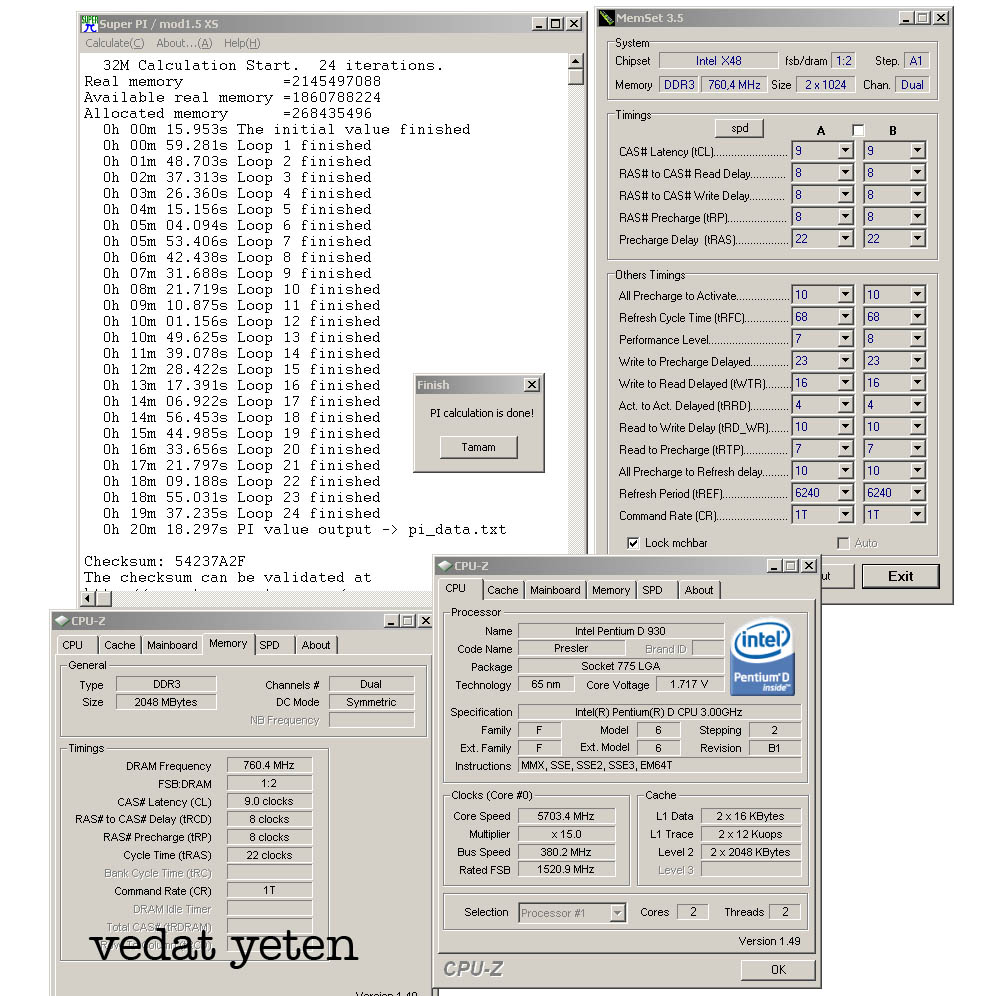Click the Super PI vertical scroll thumb
Screen dimensions: 995x996
point(576,77)
